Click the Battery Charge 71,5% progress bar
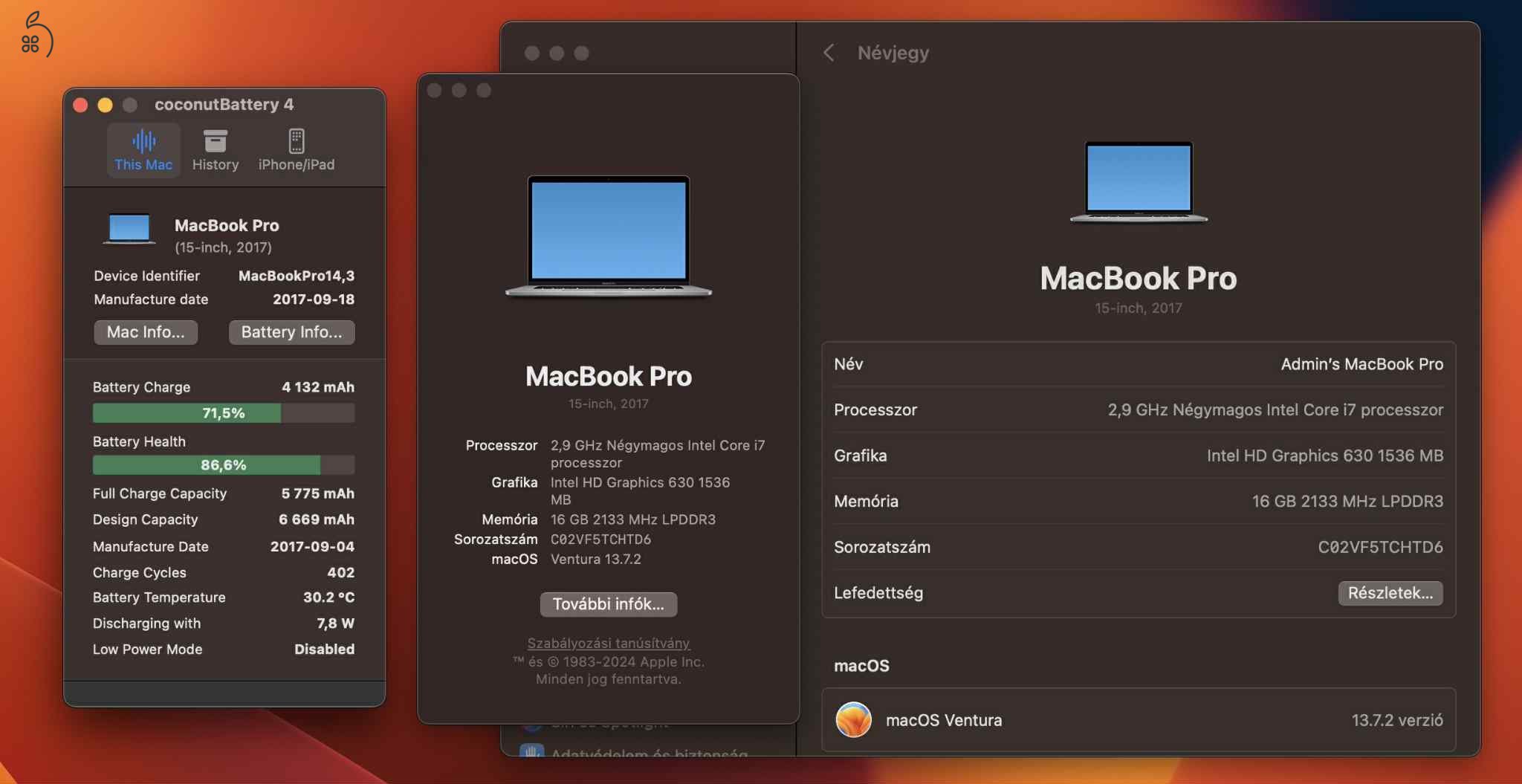 [x=224, y=413]
